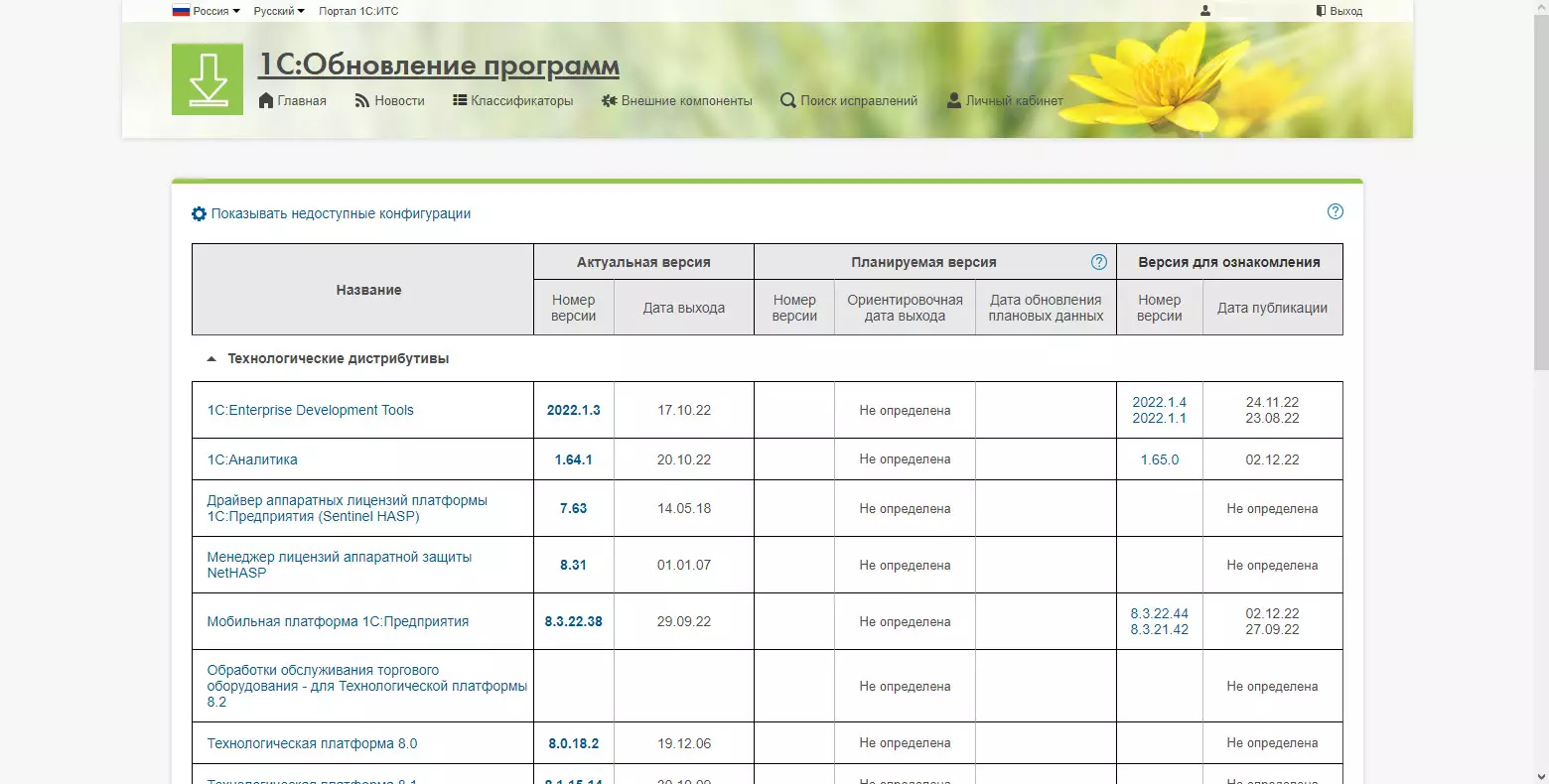Go to the Главная menu item
Image resolution: width=1549 pixels, height=784 pixels.
click(x=293, y=100)
